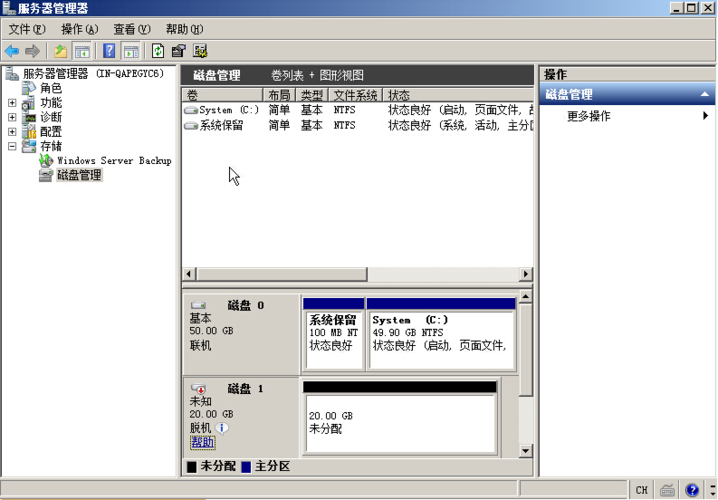Viewport: 718px width, 500px height.
Task: Select the 诊断 node in tree
Action: pos(51,117)
